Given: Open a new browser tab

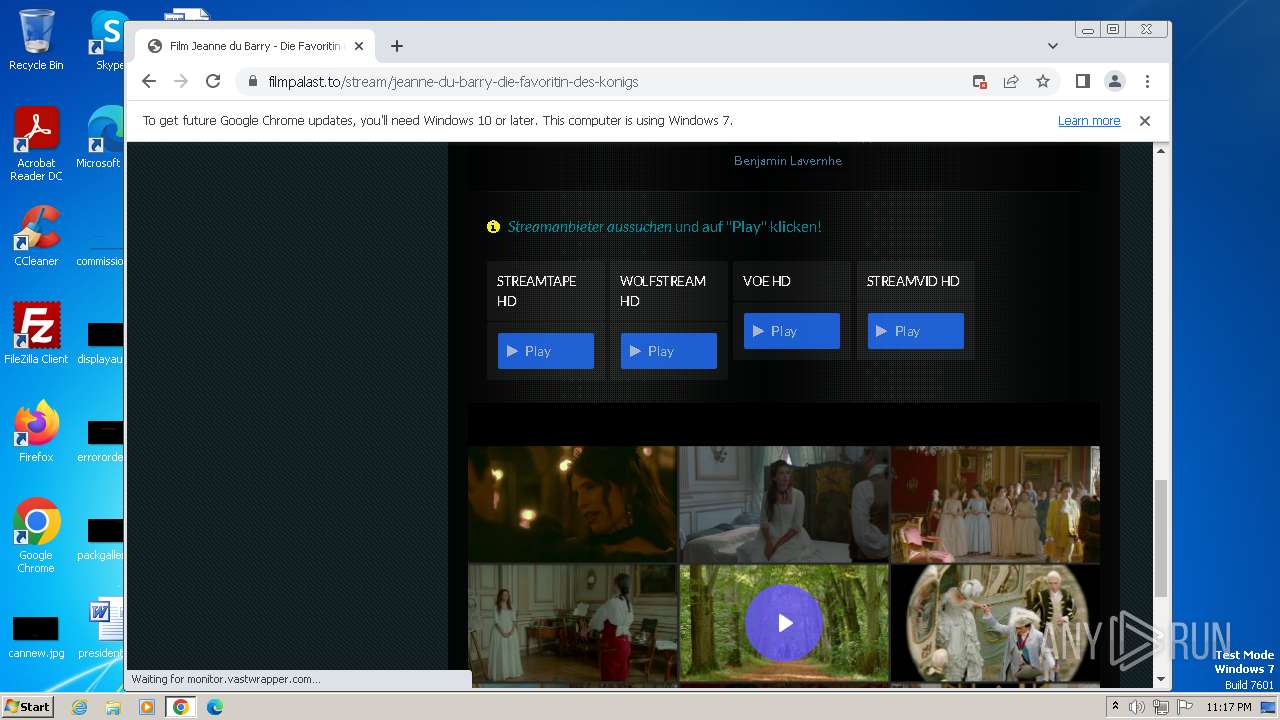Looking at the screenshot, I should point(397,46).
